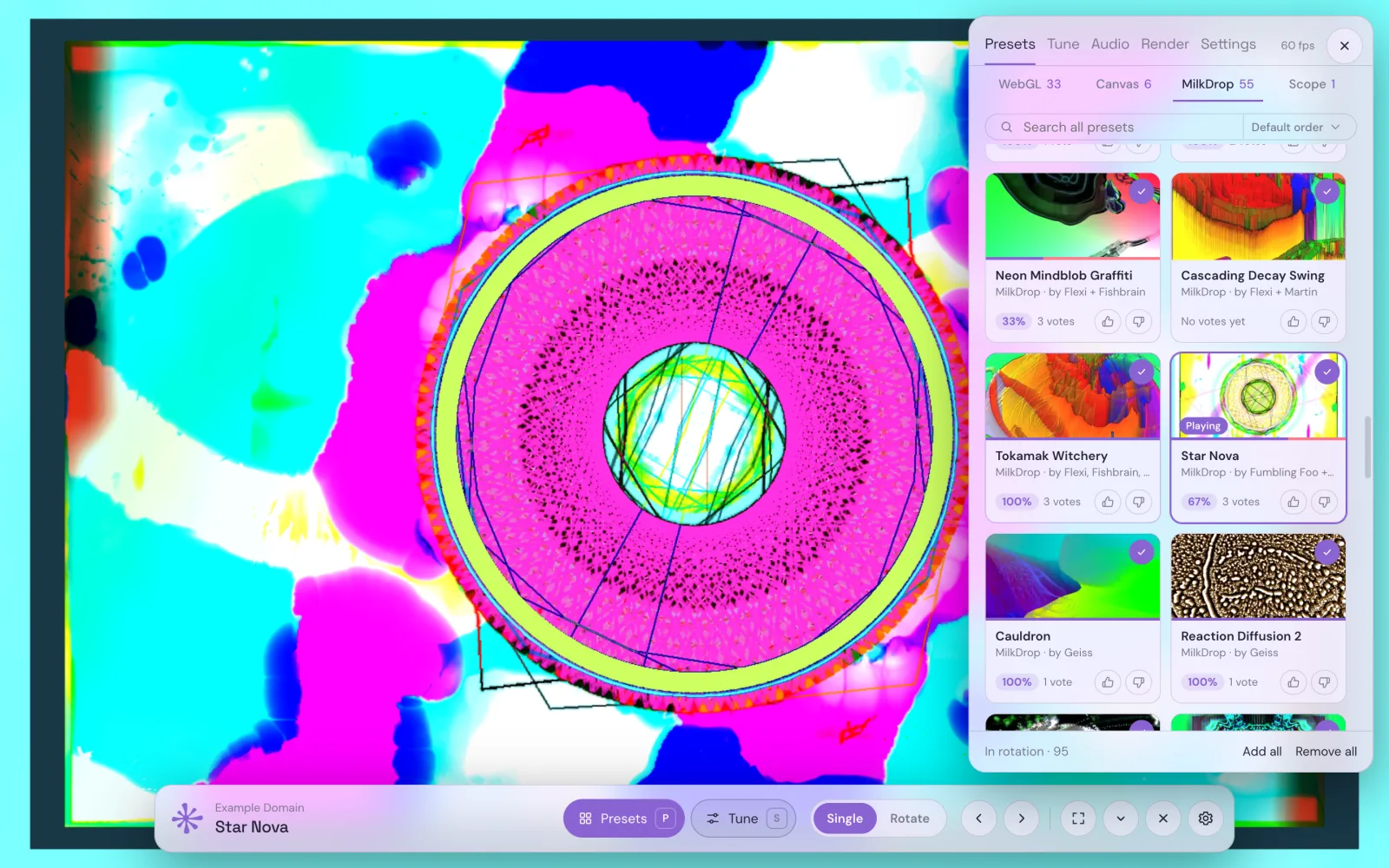
Task: Like the Reaction Diffusion 2 preset
Action: 1294,682
